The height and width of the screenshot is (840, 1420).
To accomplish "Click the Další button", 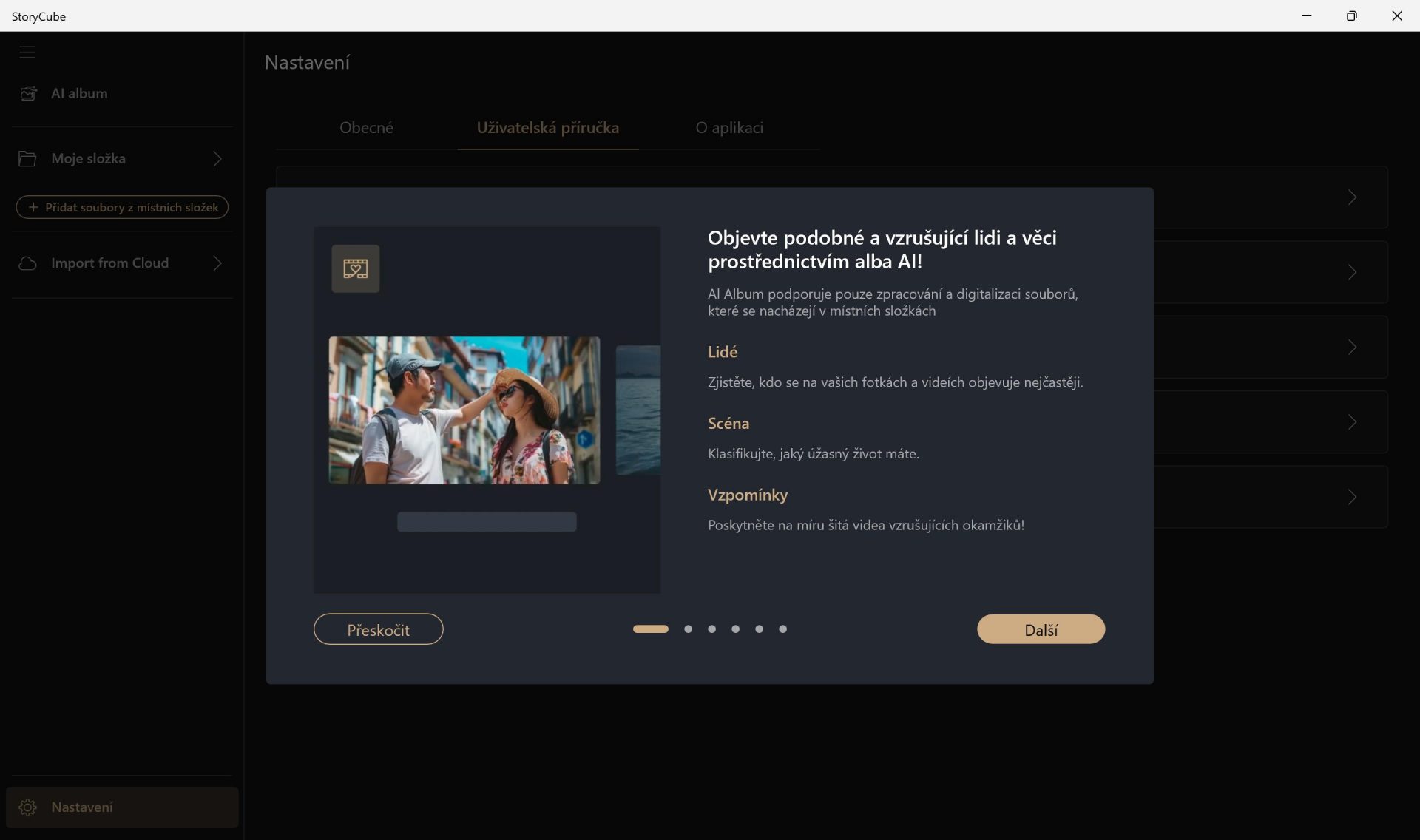I will pyautogui.click(x=1041, y=629).
